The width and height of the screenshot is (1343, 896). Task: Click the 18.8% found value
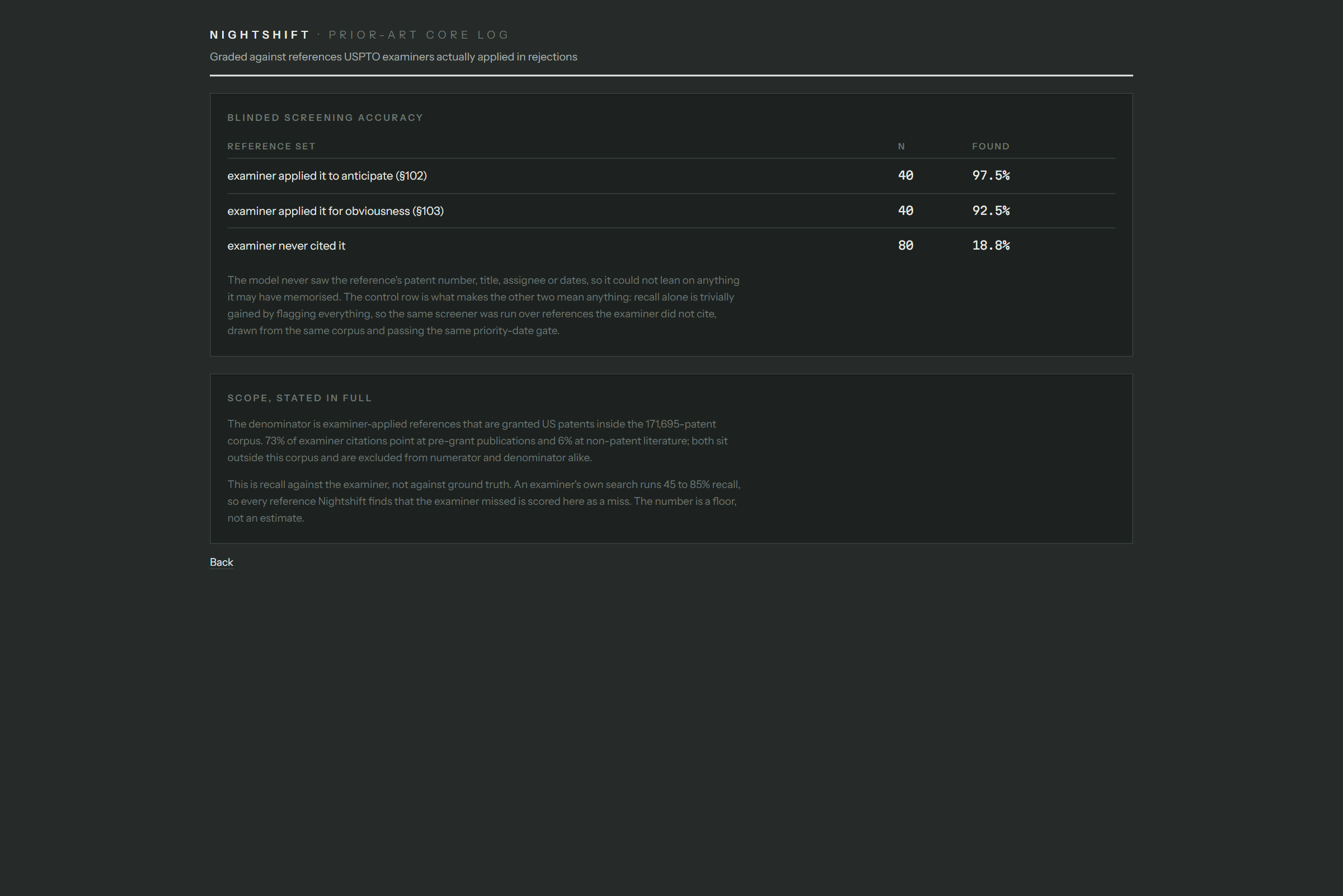click(990, 245)
